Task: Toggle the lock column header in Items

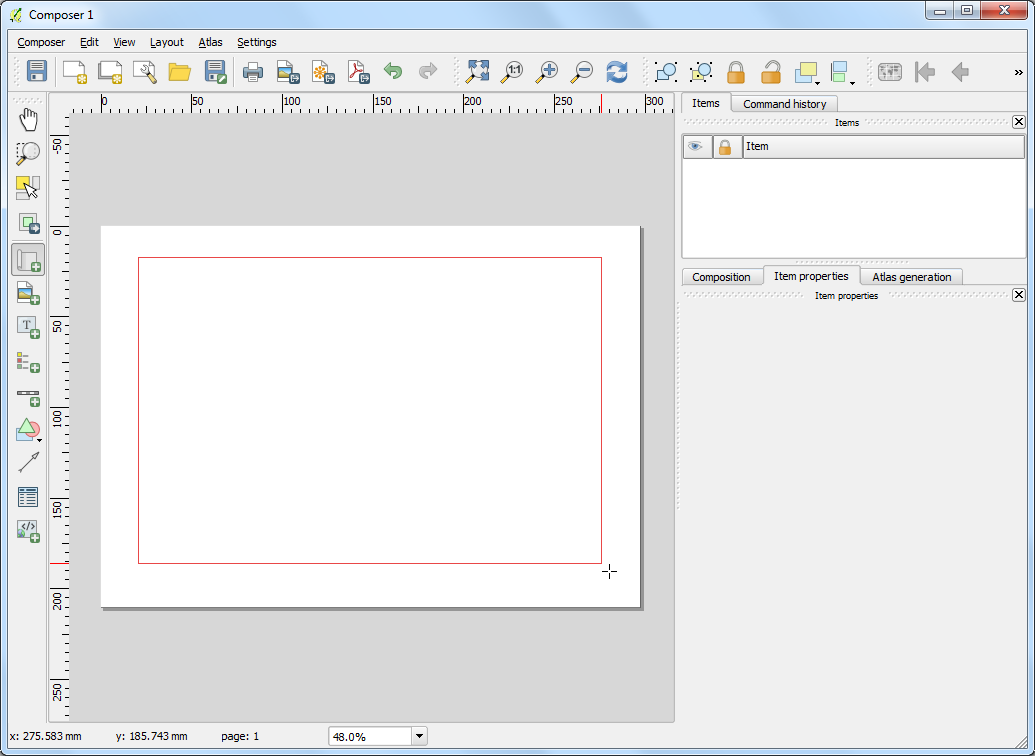Action: pos(726,147)
